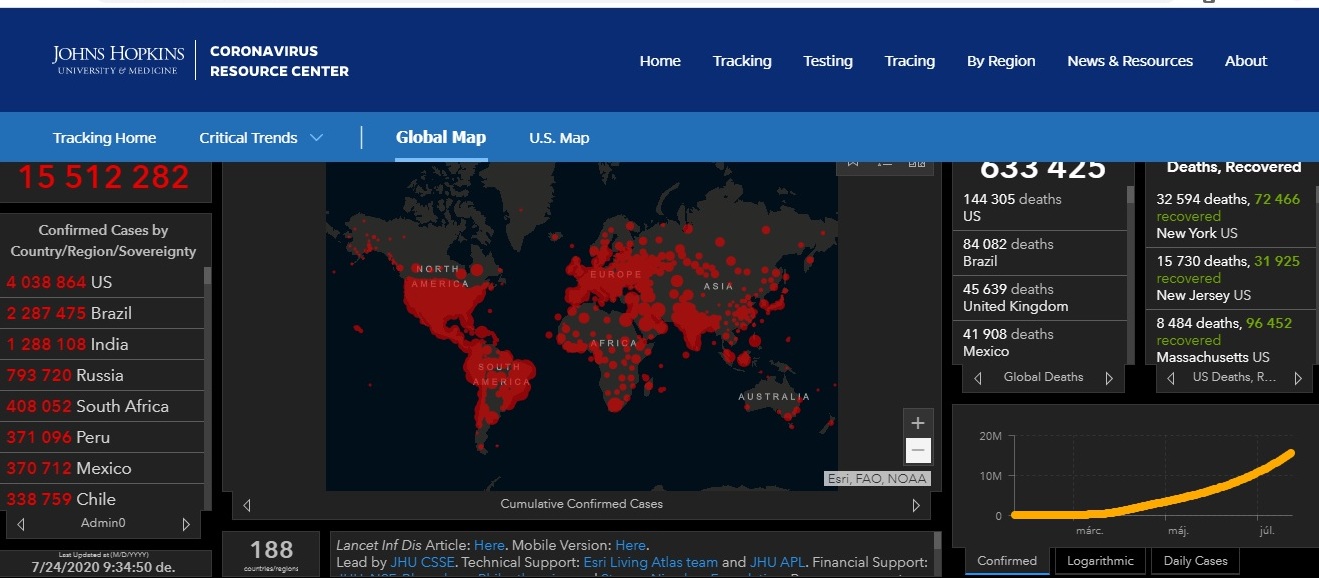
Task: Click the Cumulative Confirmed Cases map label
Action: (x=581, y=504)
